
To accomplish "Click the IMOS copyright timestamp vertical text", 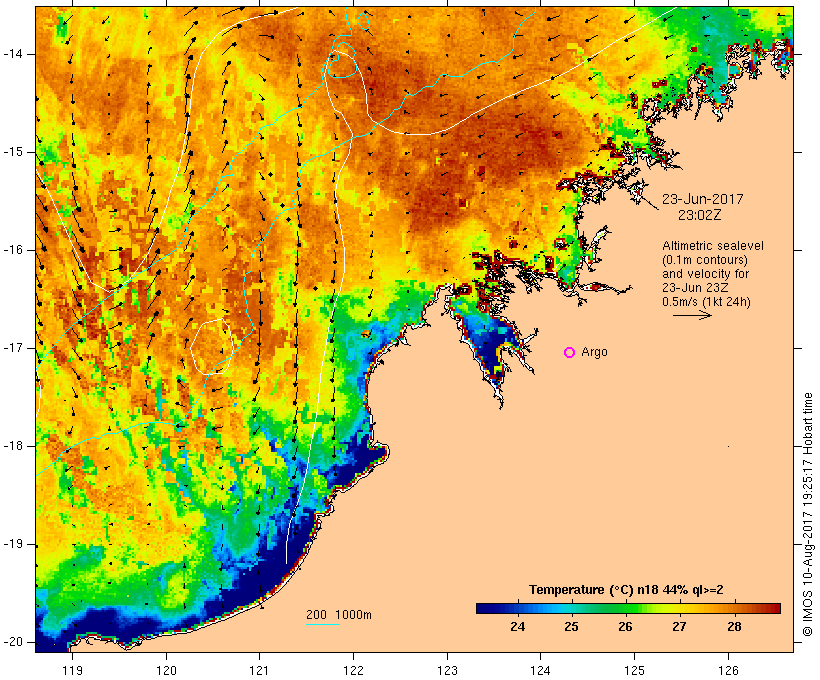I will pyautogui.click(x=807, y=514).
